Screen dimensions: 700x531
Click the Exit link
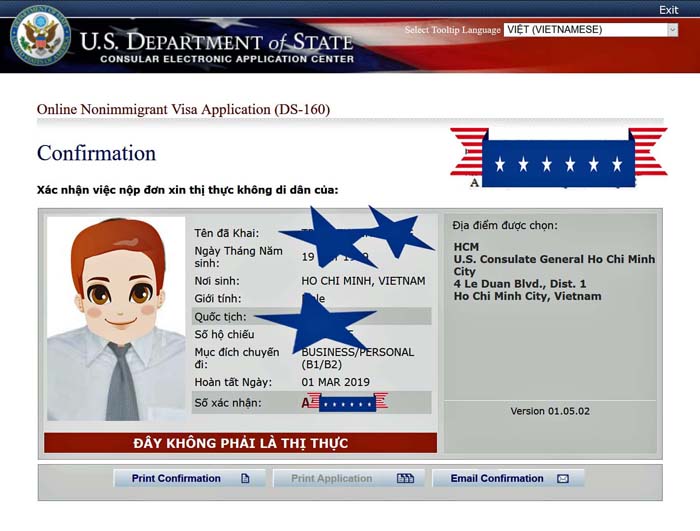[x=668, y=10]
